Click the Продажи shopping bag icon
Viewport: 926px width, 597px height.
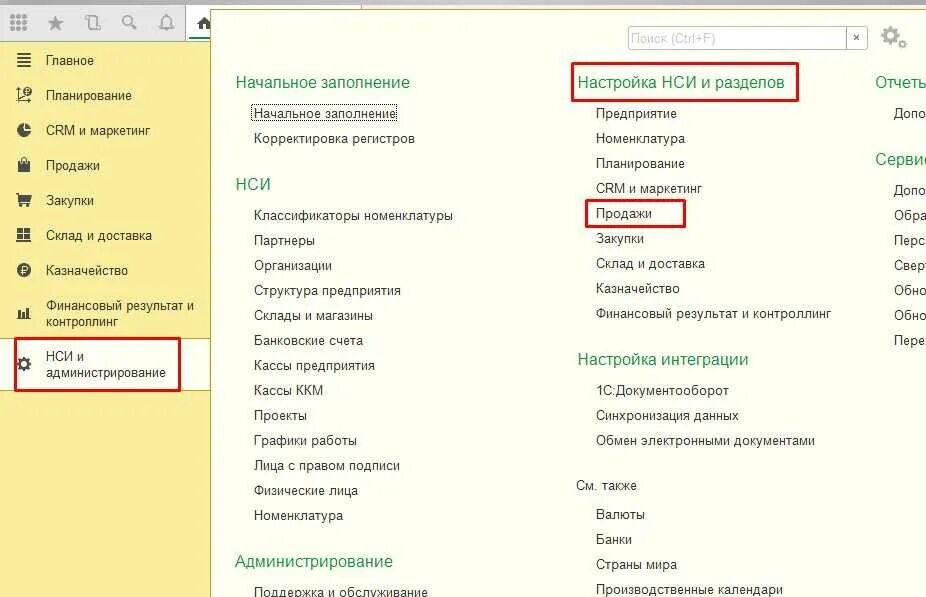24,165
